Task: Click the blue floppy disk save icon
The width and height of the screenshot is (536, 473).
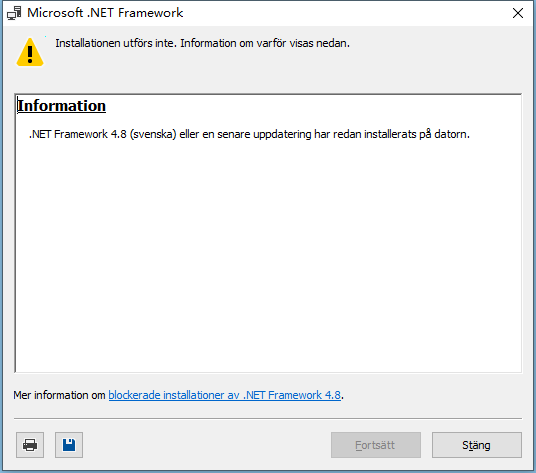Action: point(69,445)
